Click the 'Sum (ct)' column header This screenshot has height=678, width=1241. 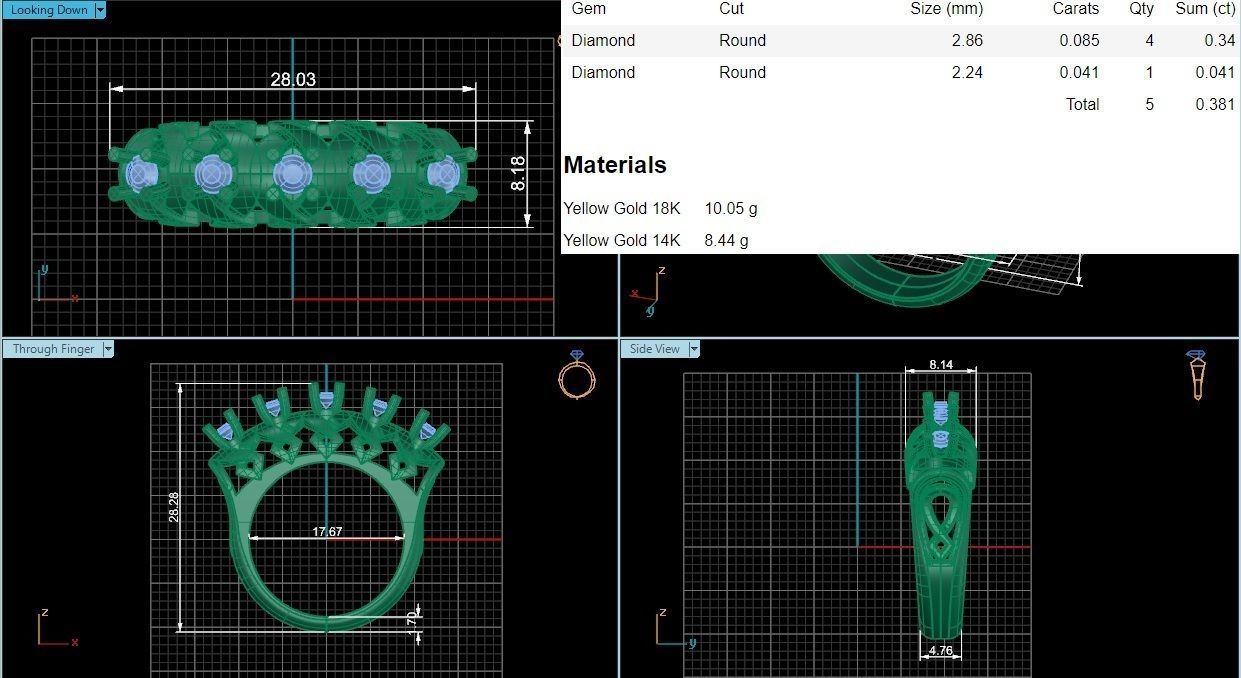(x=1205, y=8)
